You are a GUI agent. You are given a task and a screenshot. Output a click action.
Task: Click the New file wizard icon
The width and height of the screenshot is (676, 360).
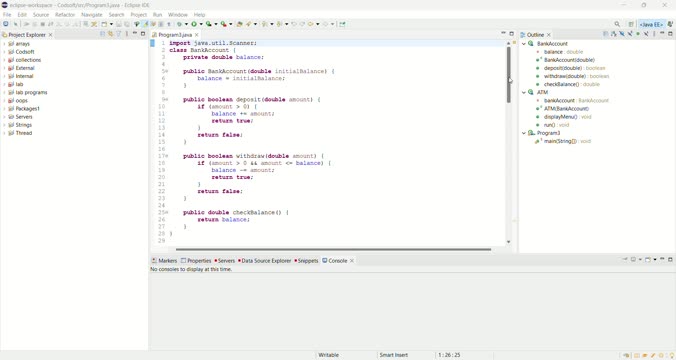(104, 24)
